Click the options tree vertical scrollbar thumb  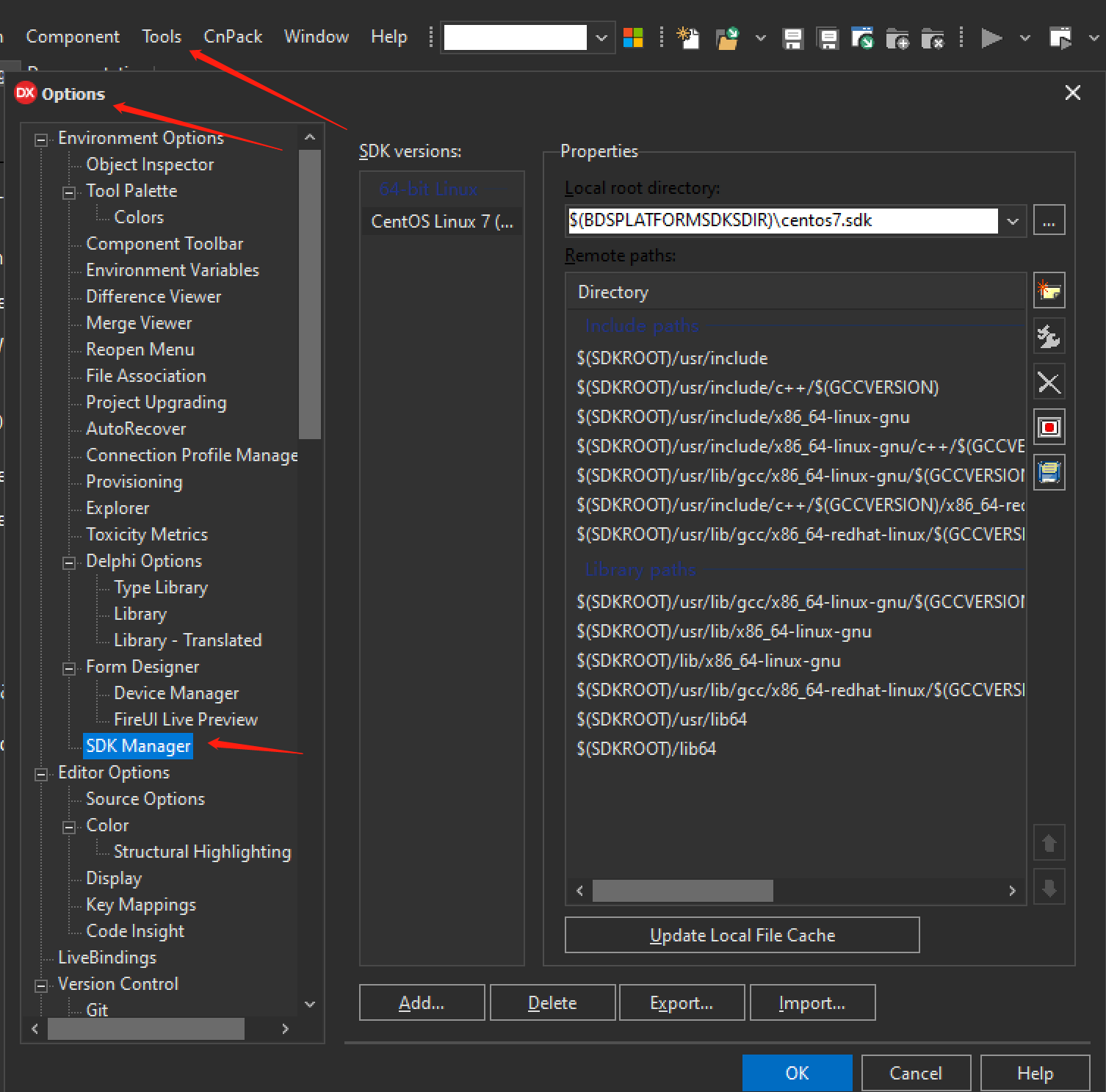[310, 294]
